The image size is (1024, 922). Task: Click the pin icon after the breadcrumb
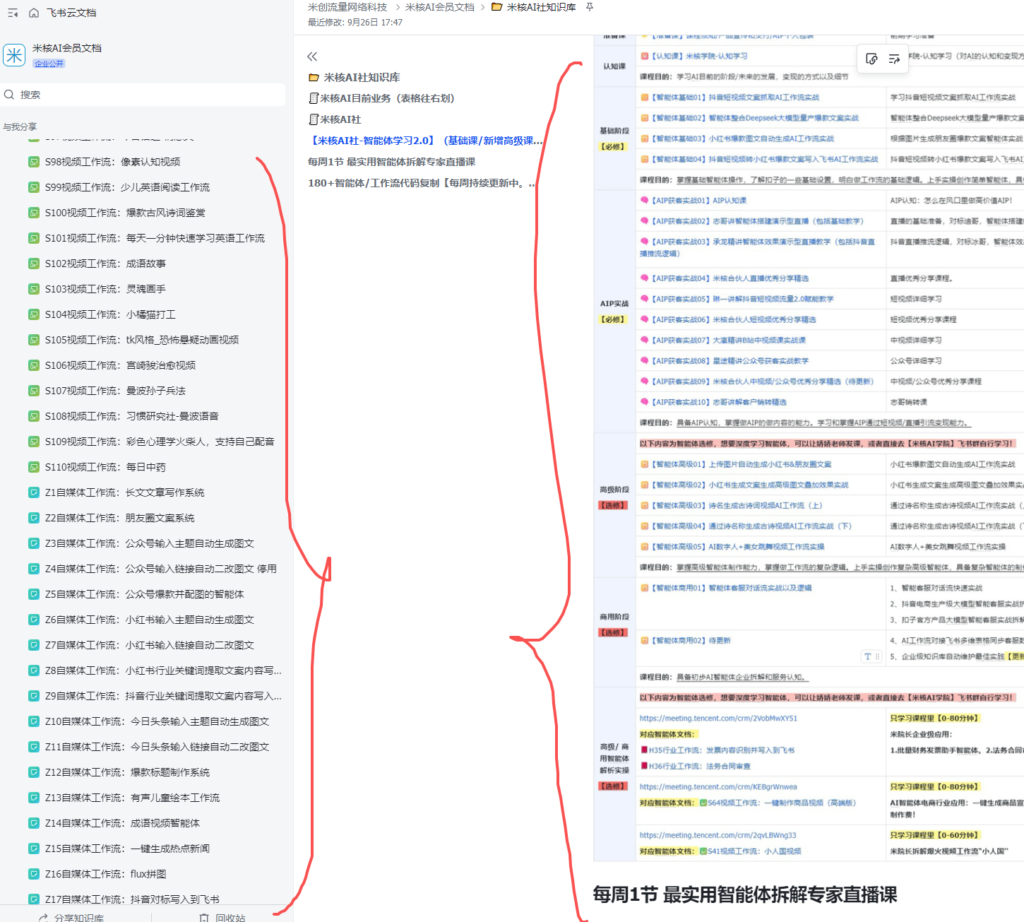click(x=589, y=7)
